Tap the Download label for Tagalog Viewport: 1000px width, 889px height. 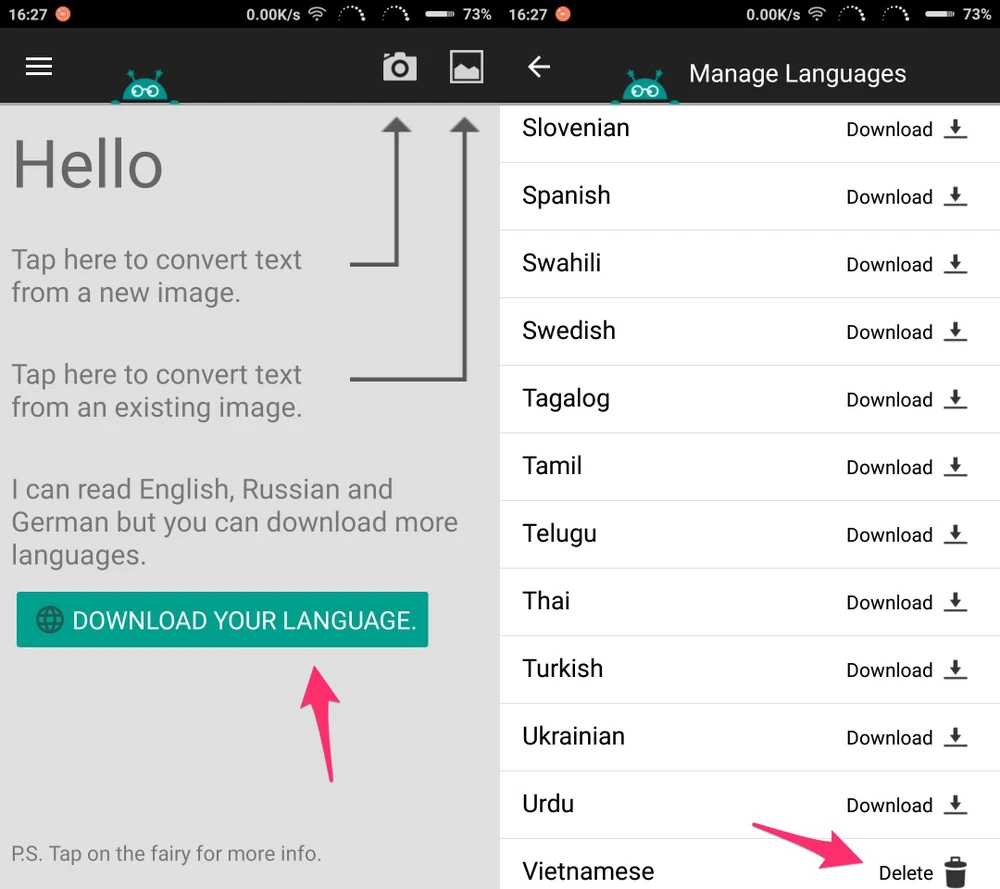click(889, 400)
